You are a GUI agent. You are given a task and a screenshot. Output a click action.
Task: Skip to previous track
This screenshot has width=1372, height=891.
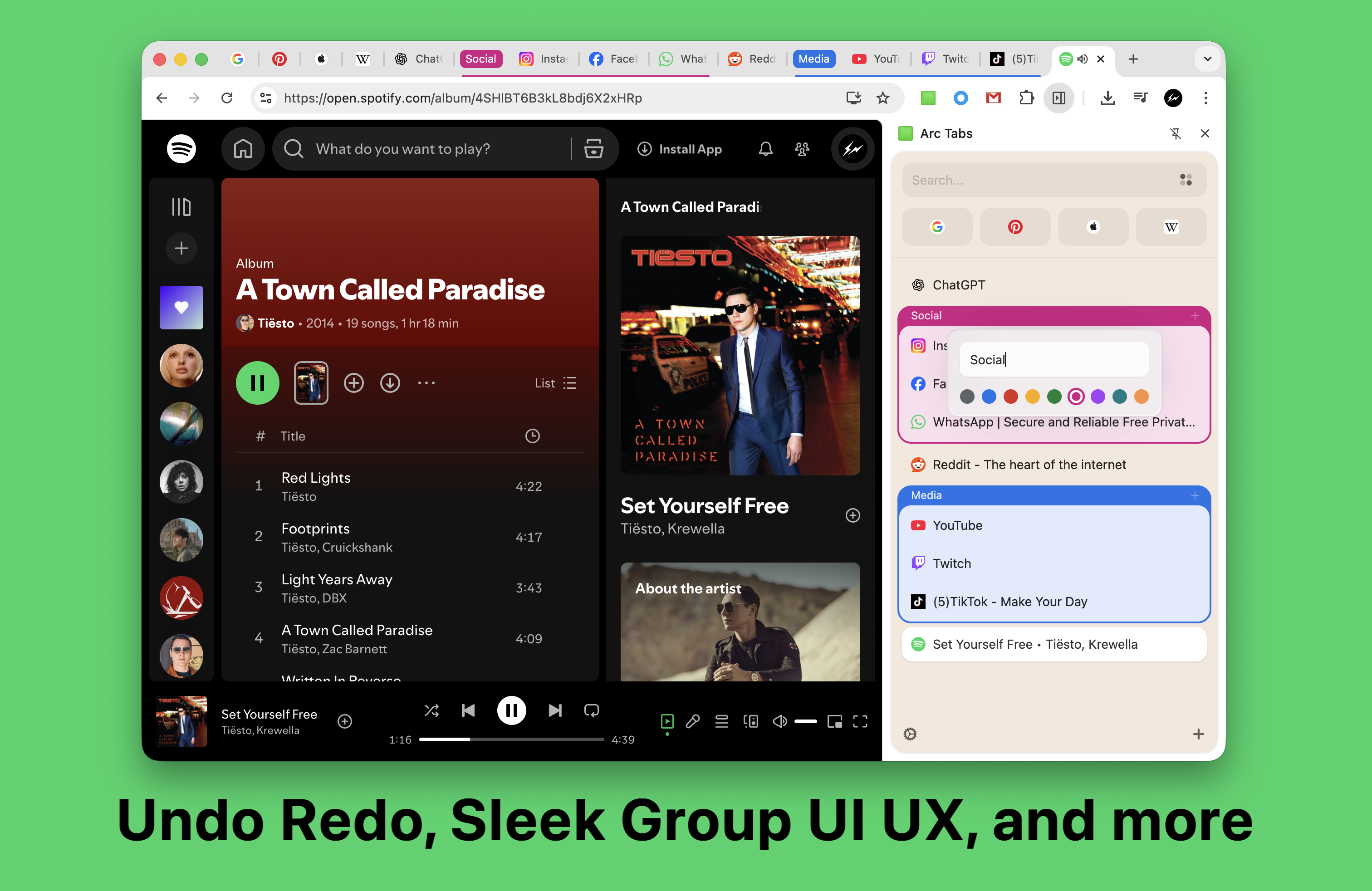coord(468,710)
